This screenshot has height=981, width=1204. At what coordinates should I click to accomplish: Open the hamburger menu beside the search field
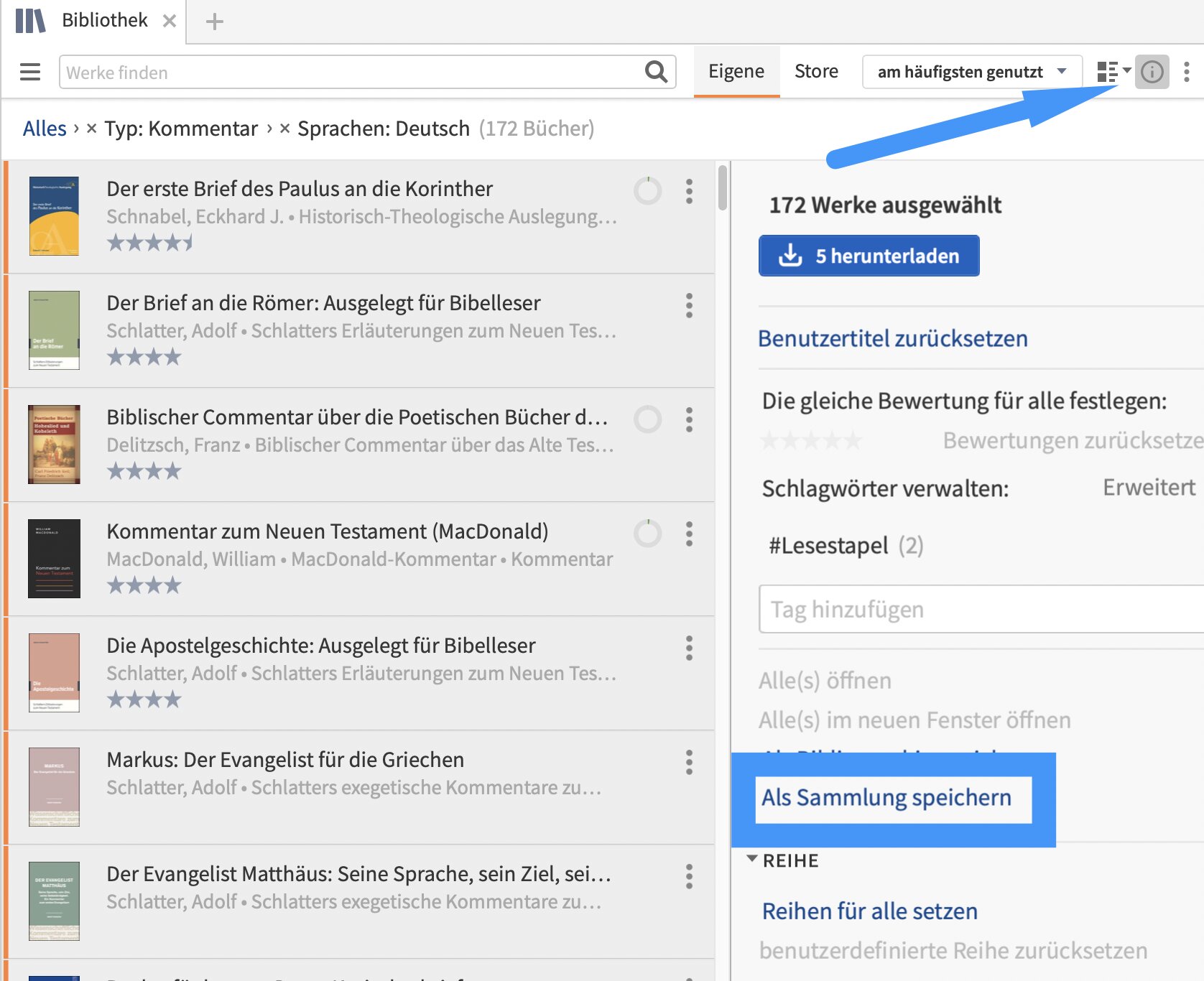tap(30, 72)
